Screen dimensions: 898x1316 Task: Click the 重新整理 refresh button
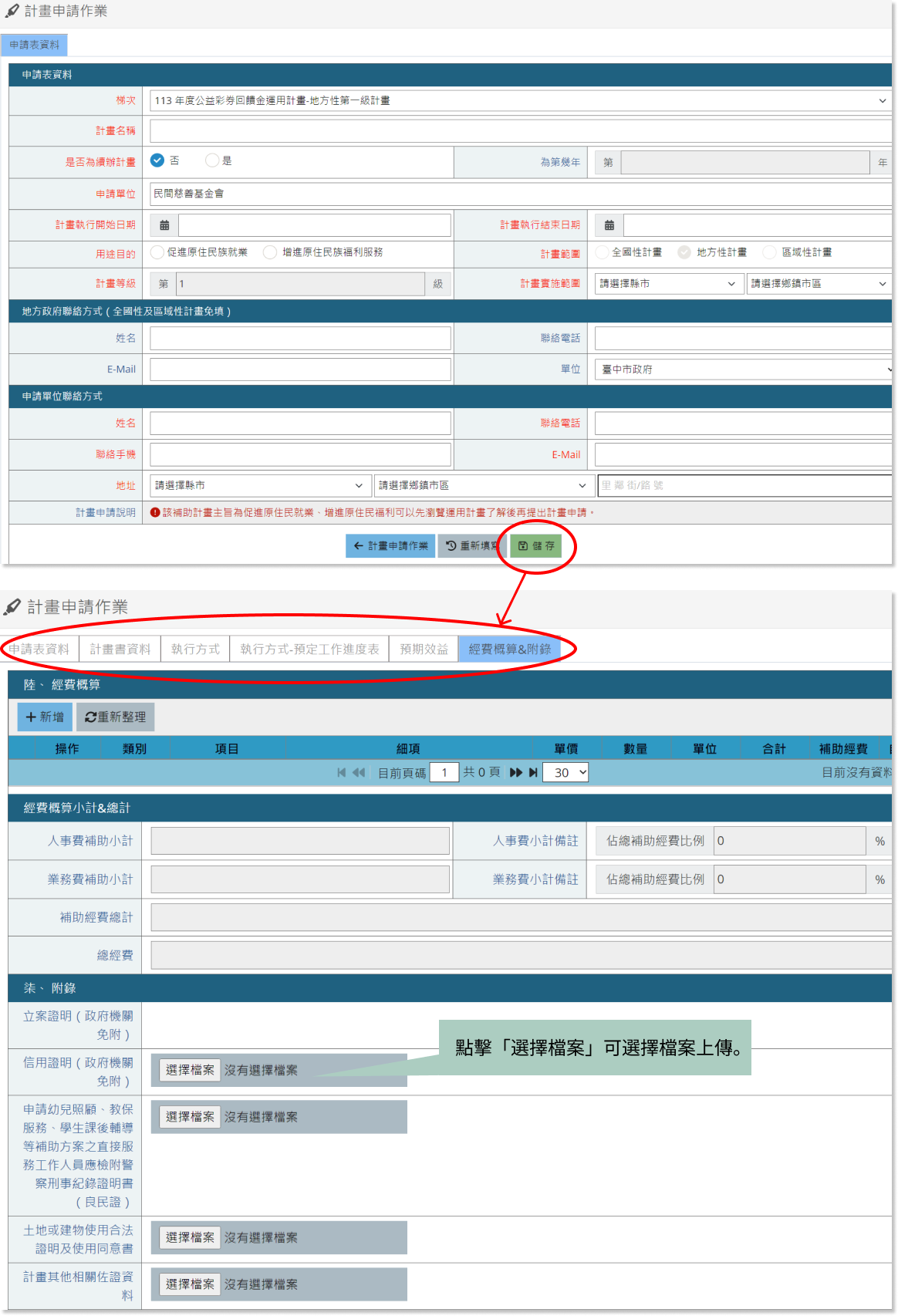(116, 717)
